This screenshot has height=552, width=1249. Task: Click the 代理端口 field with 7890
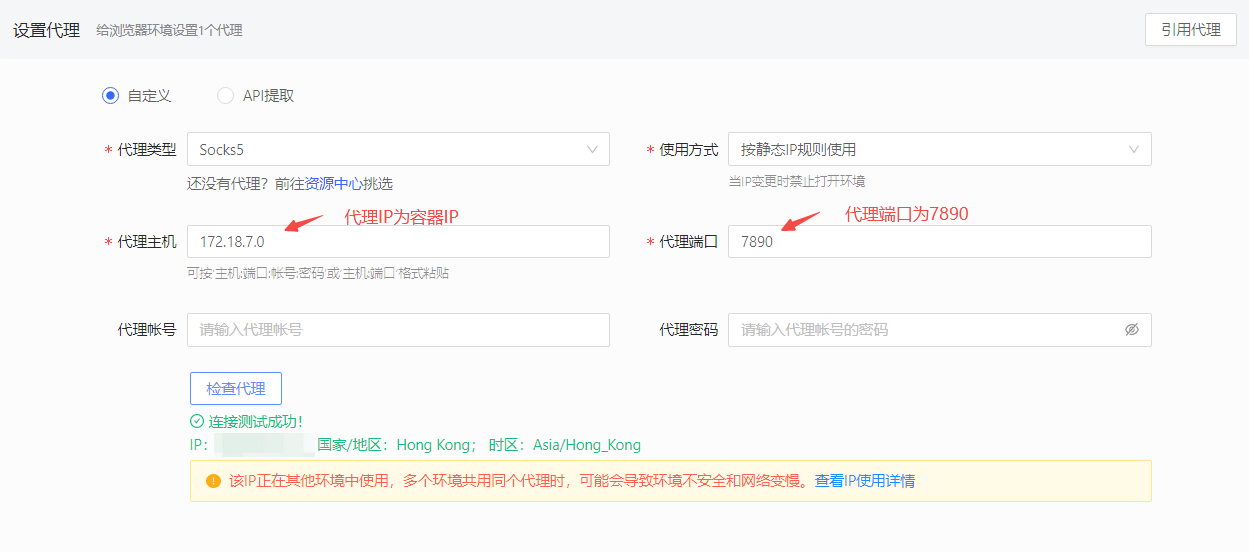[938, 242]
